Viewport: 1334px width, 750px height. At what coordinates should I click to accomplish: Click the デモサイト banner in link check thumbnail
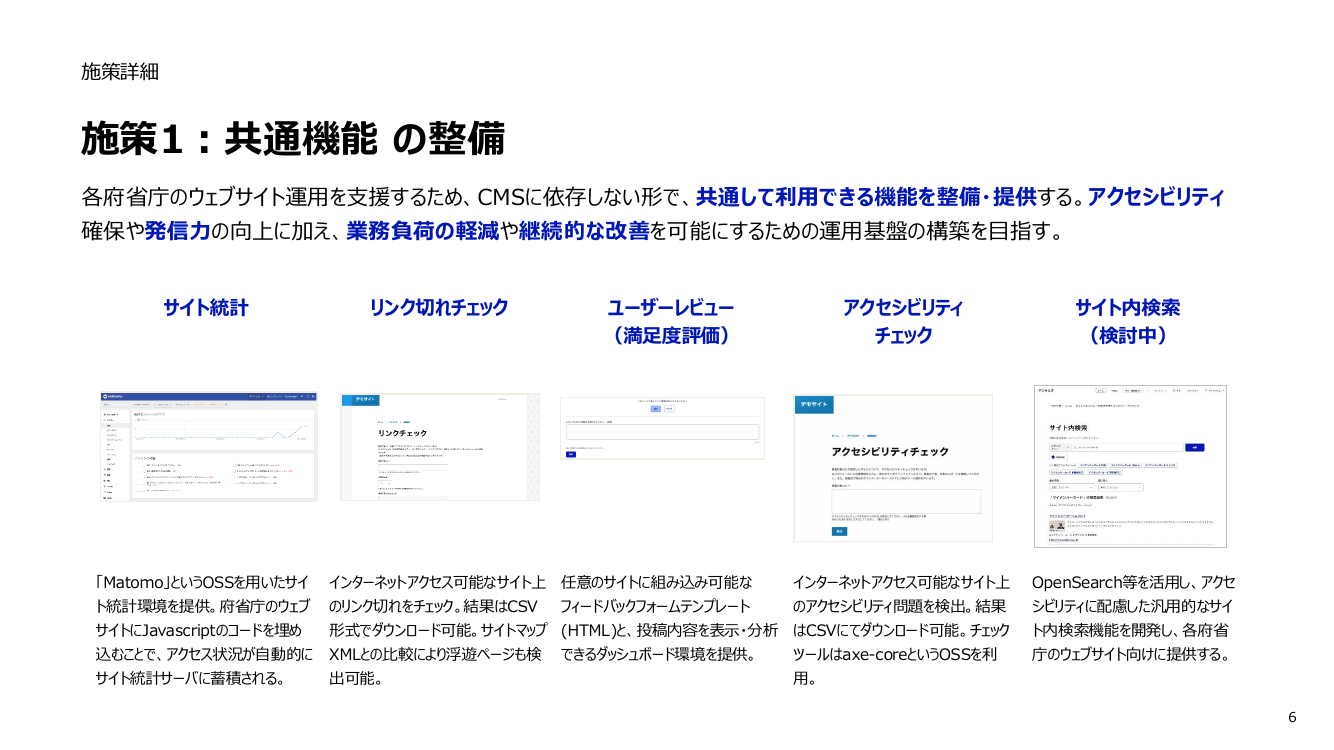[360, 400]
